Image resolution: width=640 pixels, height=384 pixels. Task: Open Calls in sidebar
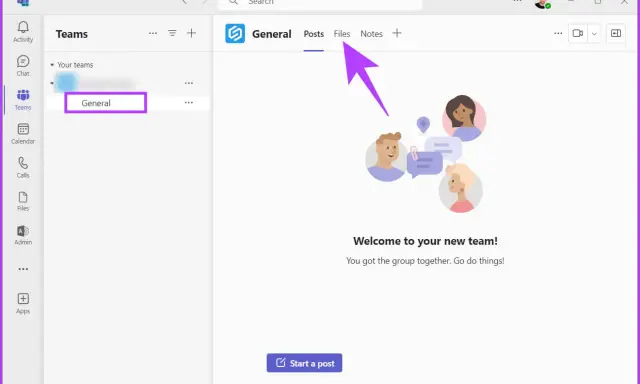coord(23,167)
